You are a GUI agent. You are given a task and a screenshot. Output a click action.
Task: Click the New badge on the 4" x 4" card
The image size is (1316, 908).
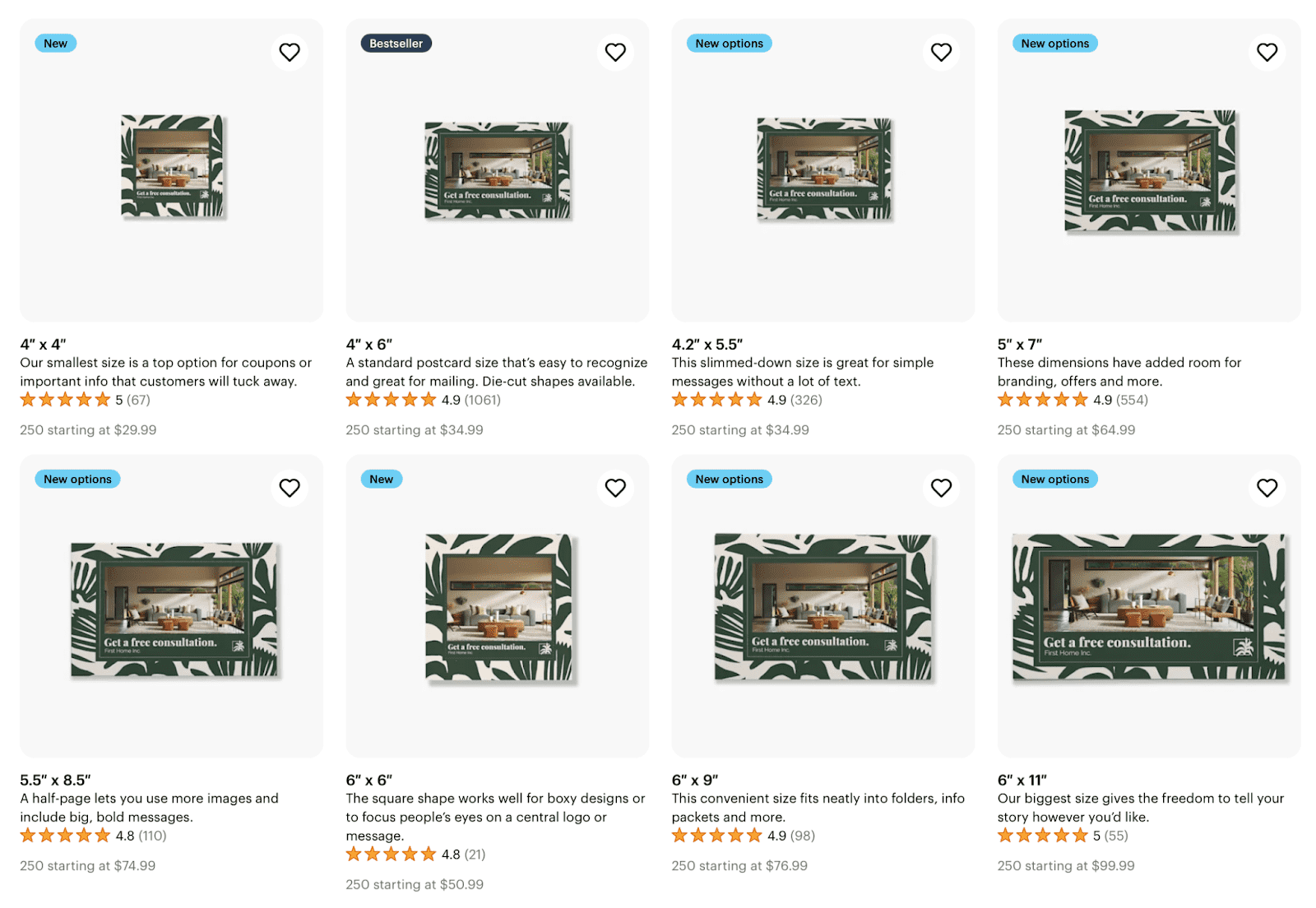click(x=55, y=43)
